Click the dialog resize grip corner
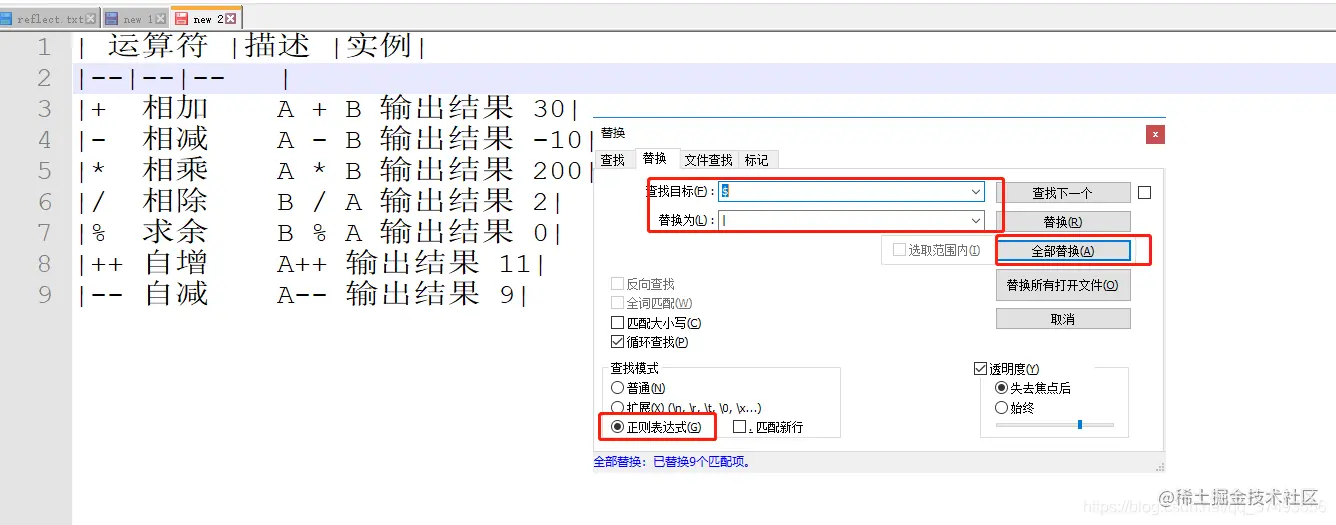Viewport: 1336px width, 525px height. [x=1159, y=465]
